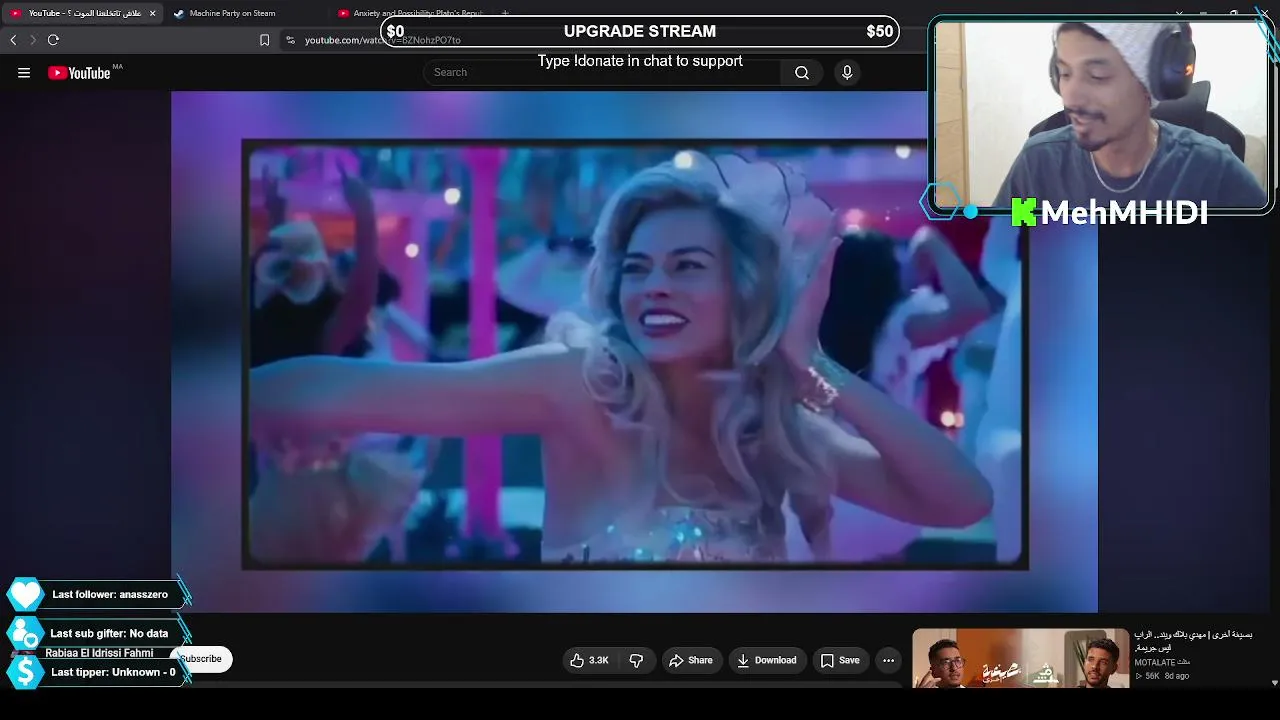This screenshot has height=720, width=1280.
Task: Start voice search with the microphone
Action: point(847,72)
